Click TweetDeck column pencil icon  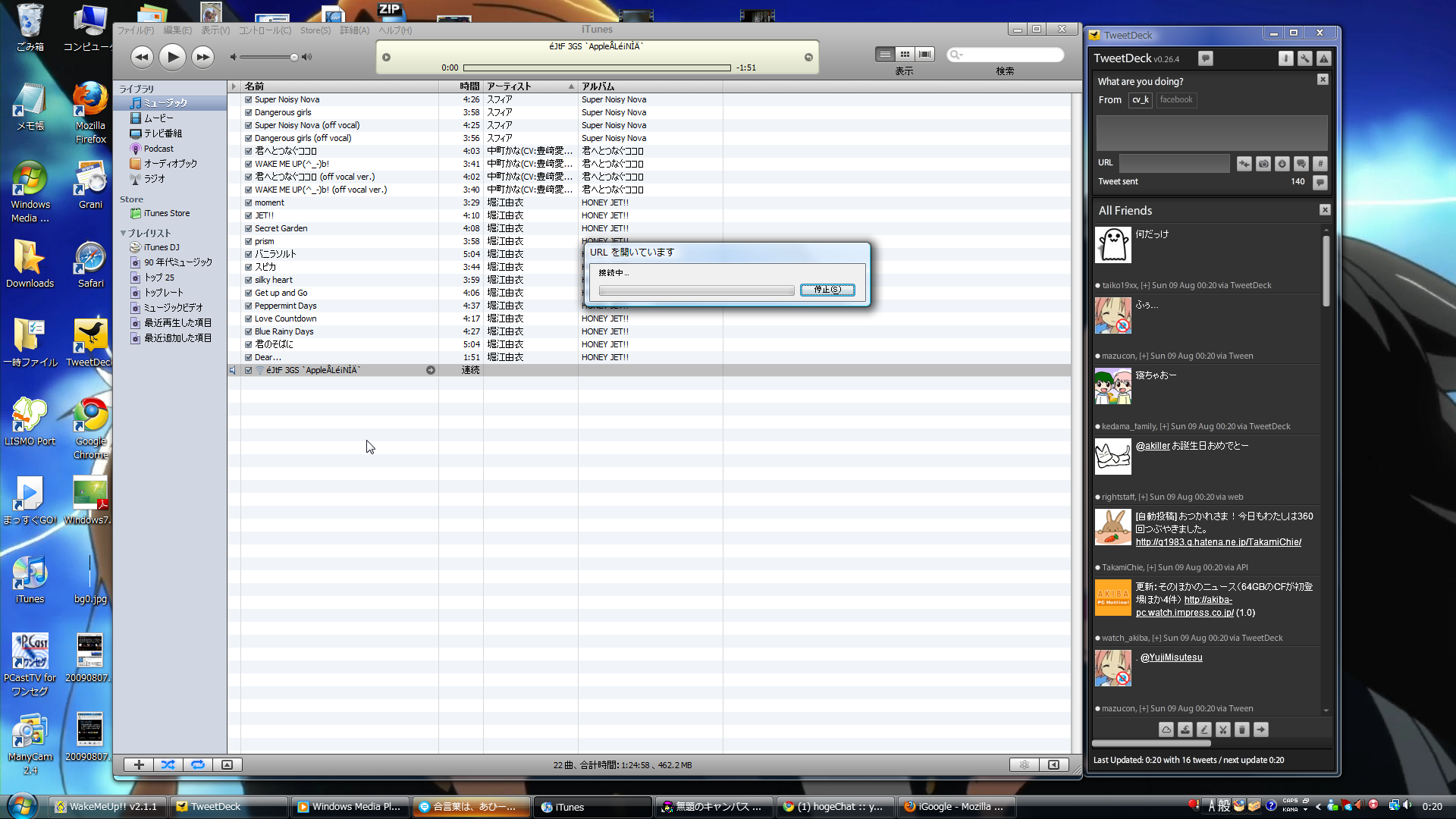[1204, 730]
